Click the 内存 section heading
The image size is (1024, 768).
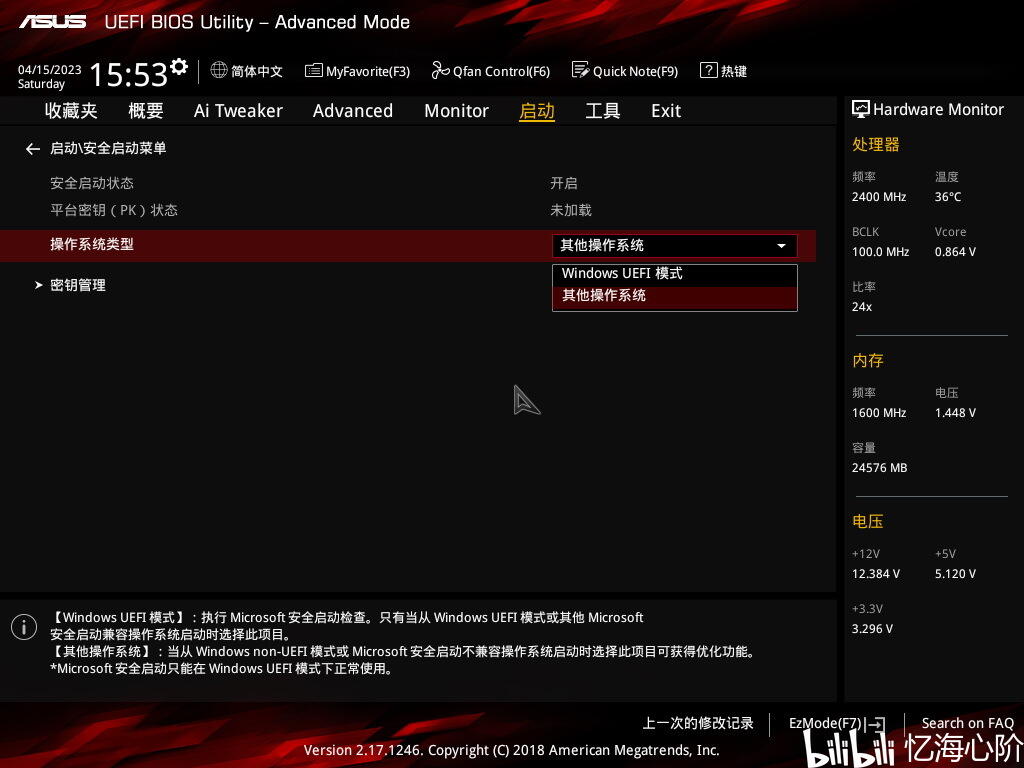(868, 360)
